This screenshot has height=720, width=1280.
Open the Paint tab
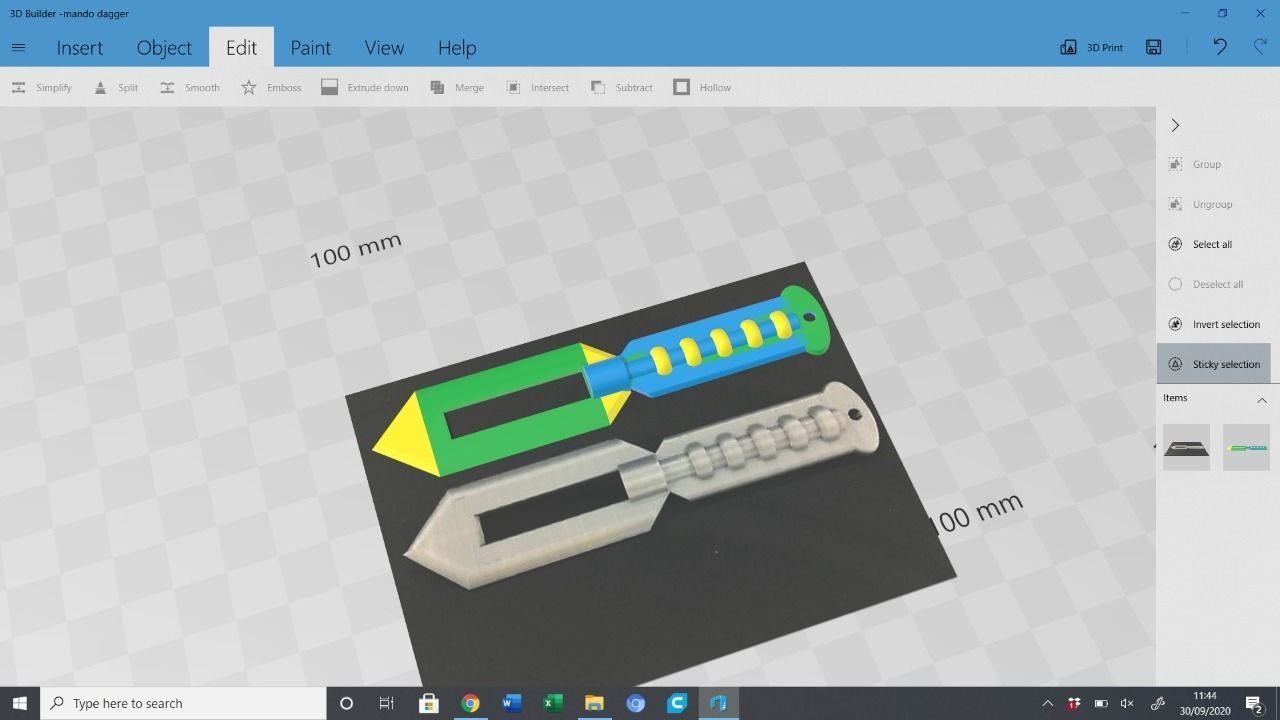point(310,47)
